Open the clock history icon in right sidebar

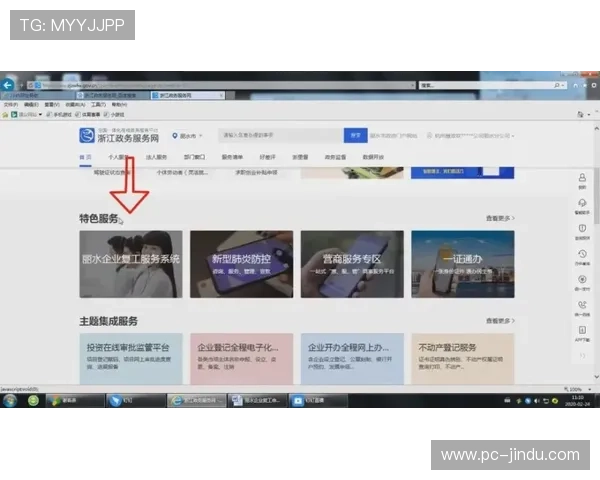(582, 254)
